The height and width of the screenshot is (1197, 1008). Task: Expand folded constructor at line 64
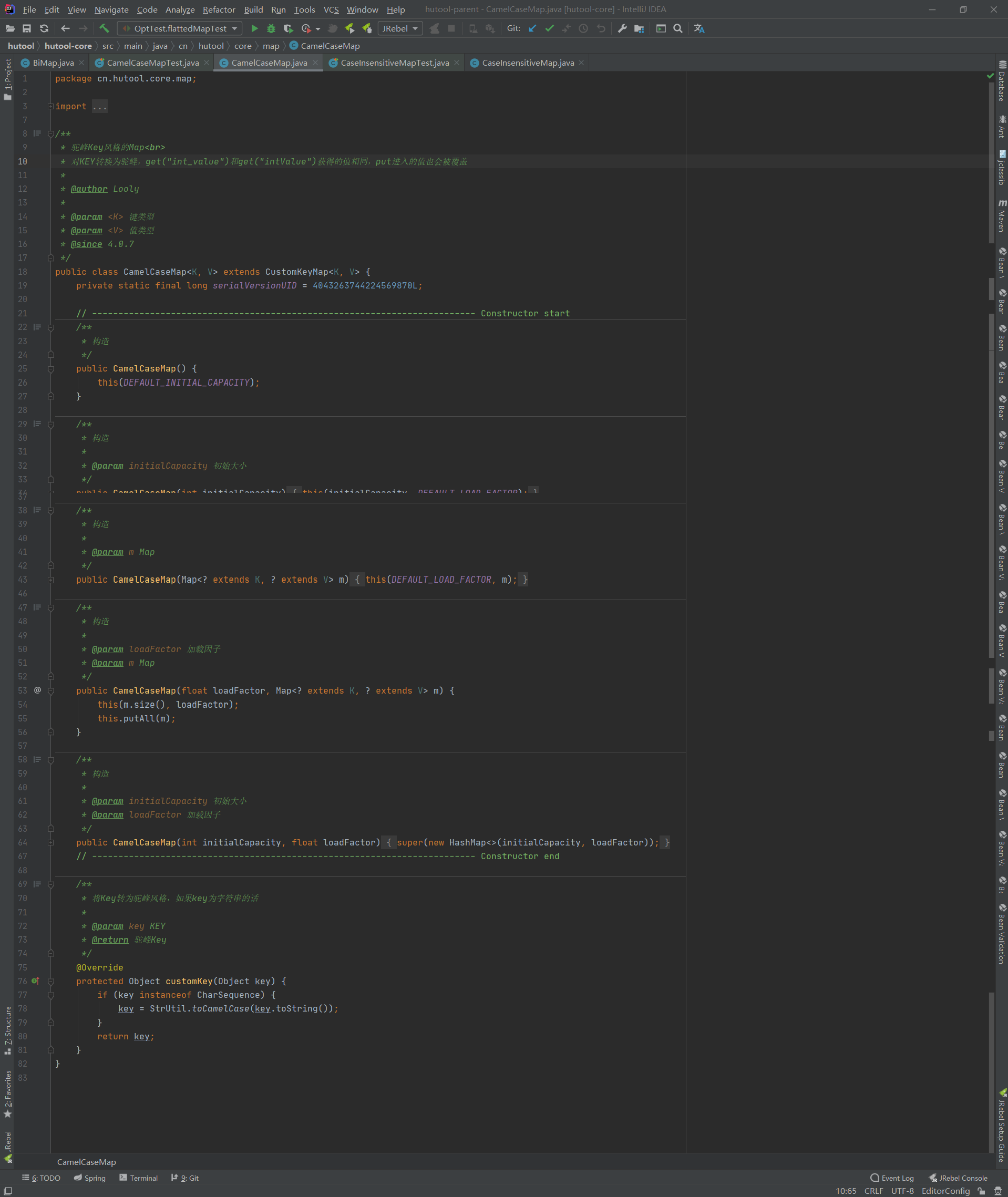(x=51, y=843)
